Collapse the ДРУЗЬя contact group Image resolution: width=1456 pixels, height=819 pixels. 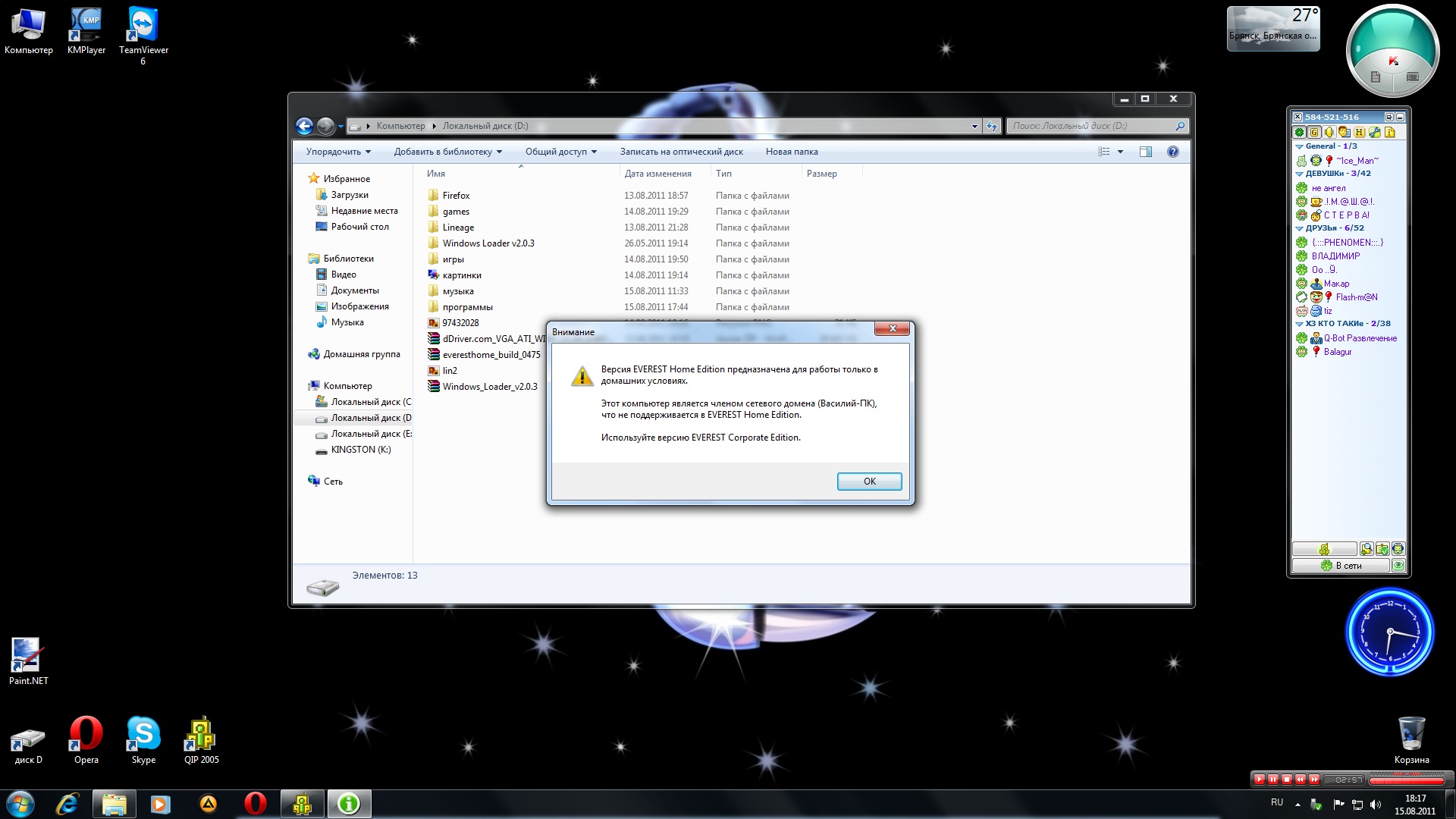[1299, 228]
